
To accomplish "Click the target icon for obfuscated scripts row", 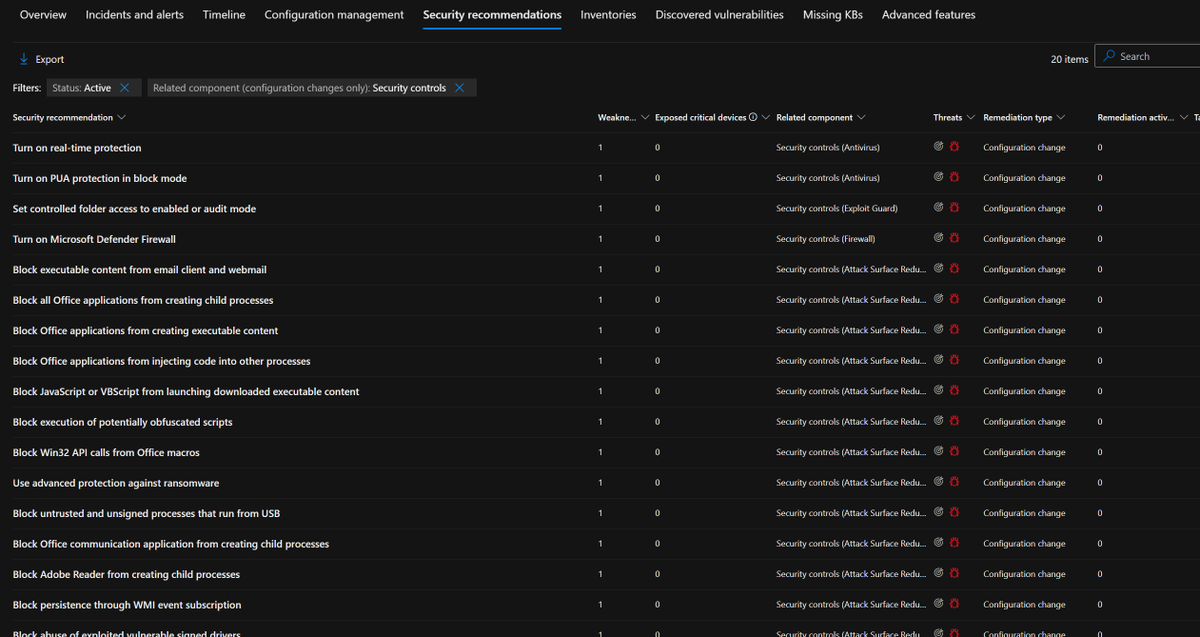I will [939, 421].
